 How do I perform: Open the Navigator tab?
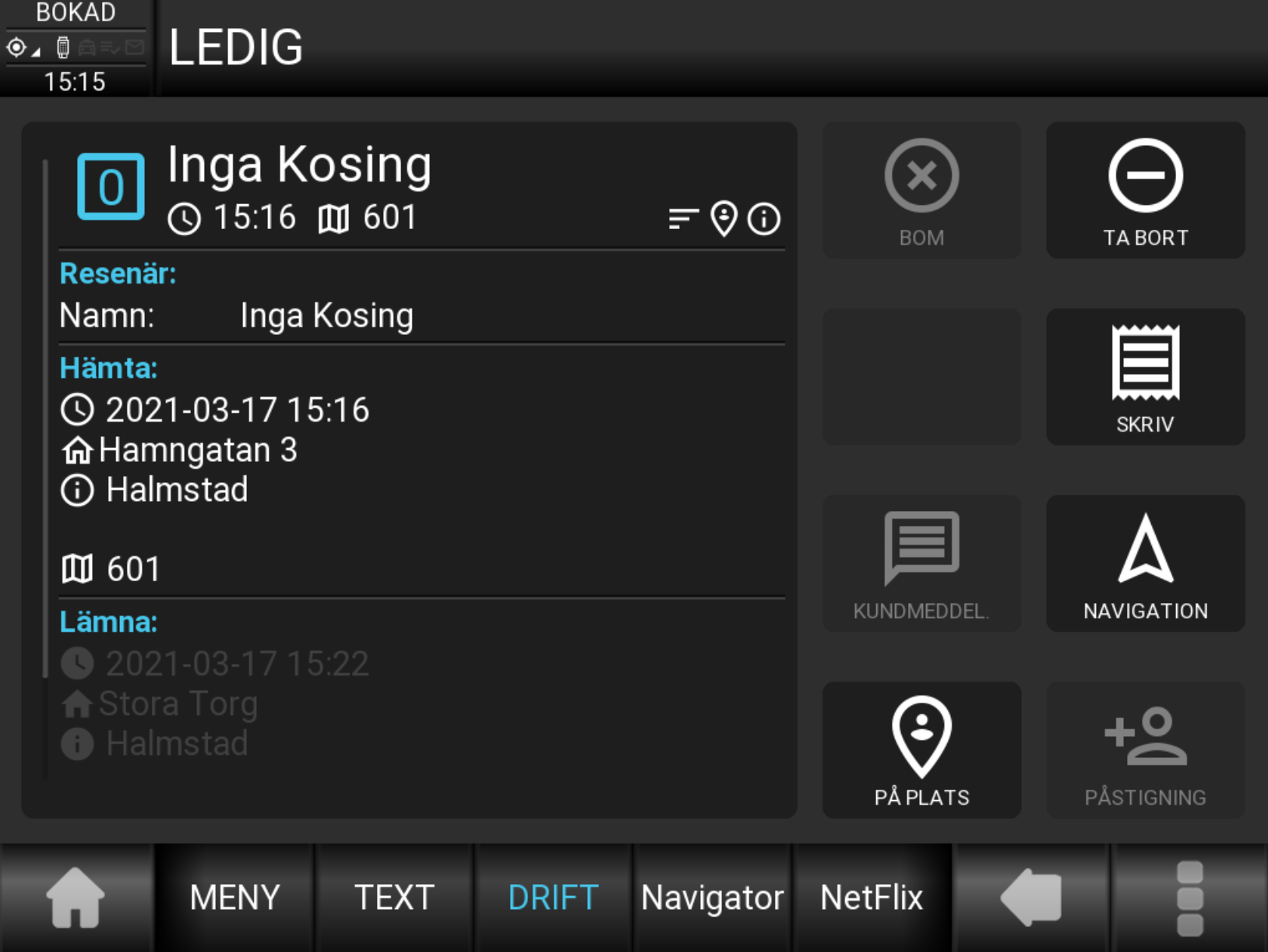tap(712, 897)
